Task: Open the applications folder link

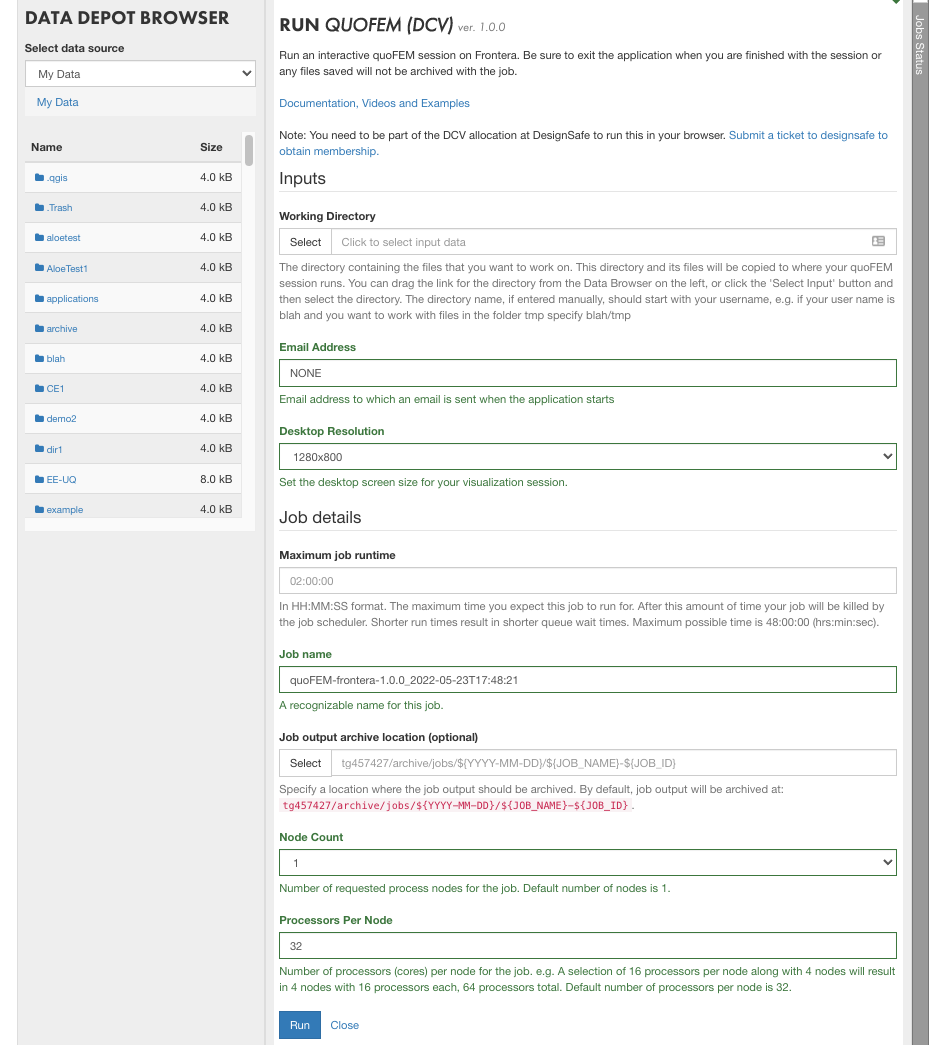Action: coord(72,299)
